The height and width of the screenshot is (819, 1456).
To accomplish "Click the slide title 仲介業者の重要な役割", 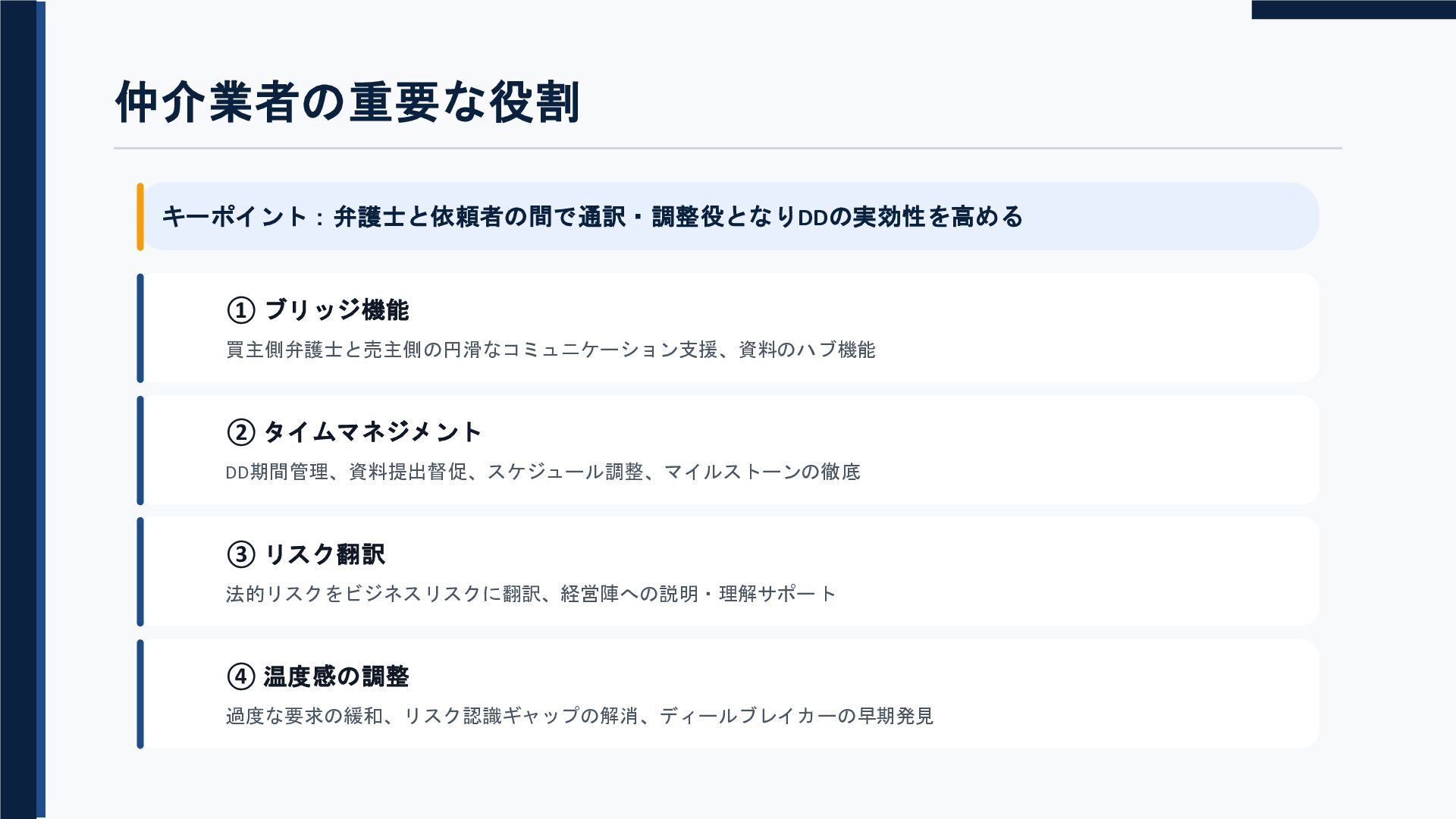I will (347, 102).
